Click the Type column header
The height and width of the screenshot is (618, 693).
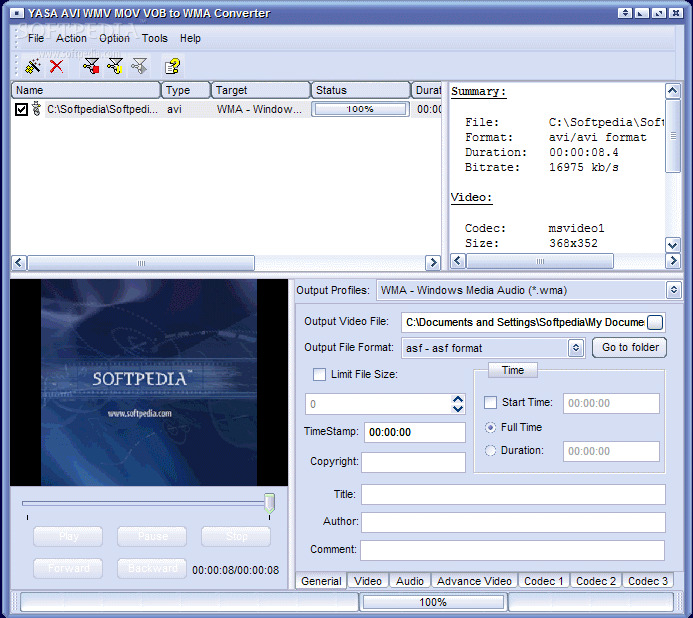(186, 90)
